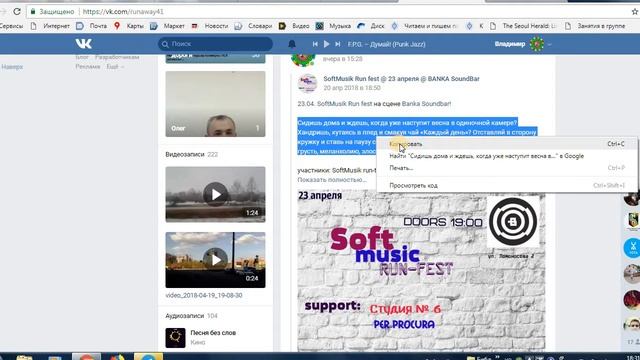Skip to previous track in VK header
This screenshot has width=640, height=360.
(x=315, y=44)
